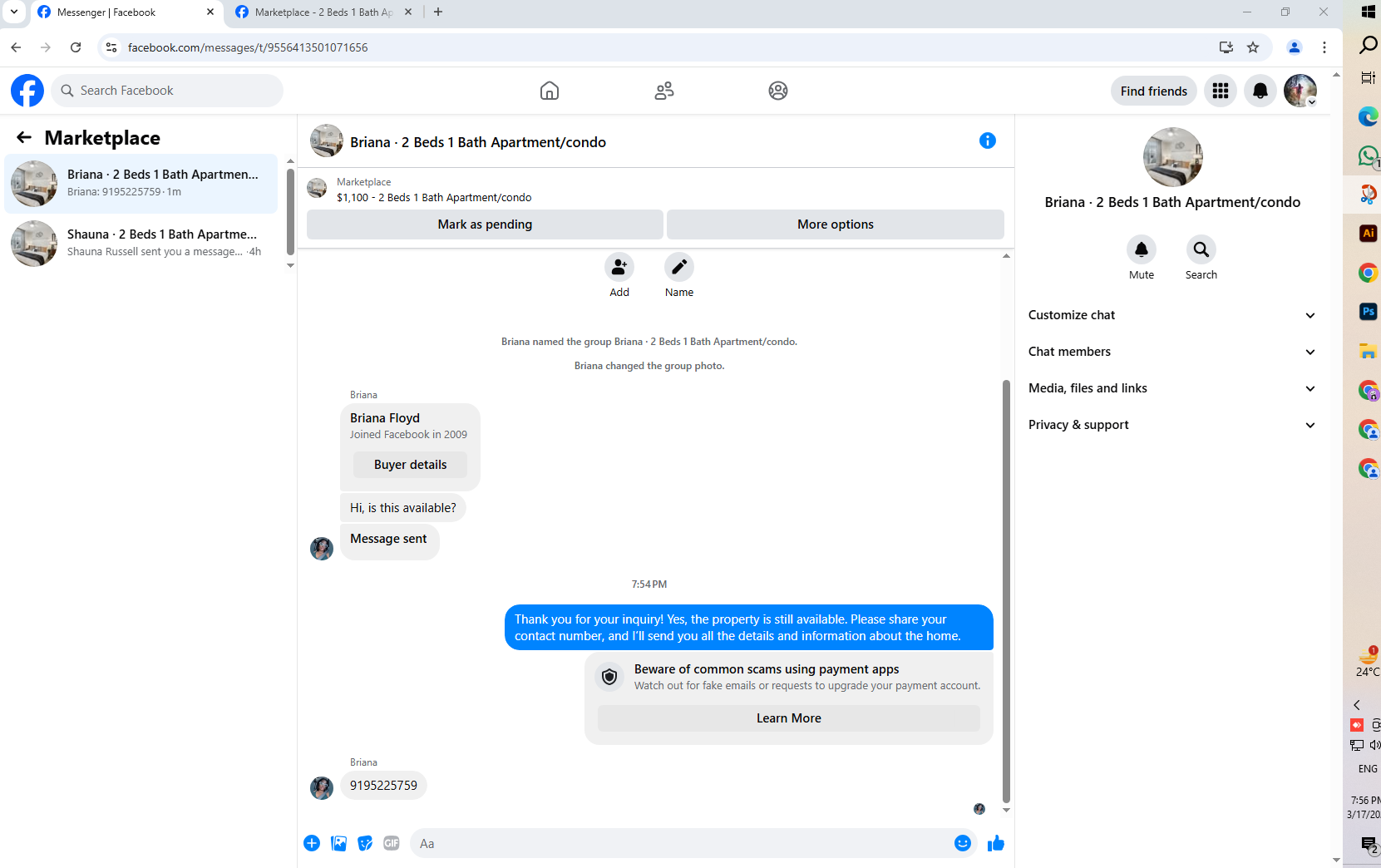1381x868 pixels.
Task: View site information icon in address bar
Action: pos(111,47)
